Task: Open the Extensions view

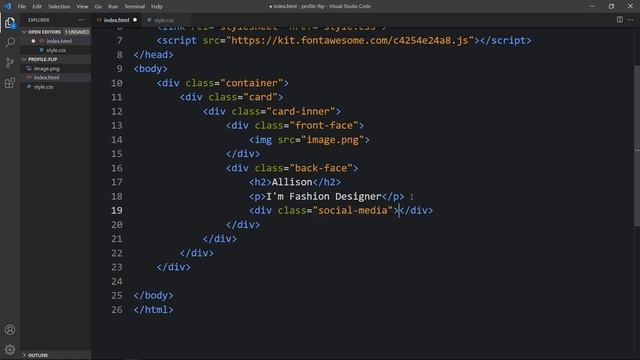Action: (x=10, y=83)
